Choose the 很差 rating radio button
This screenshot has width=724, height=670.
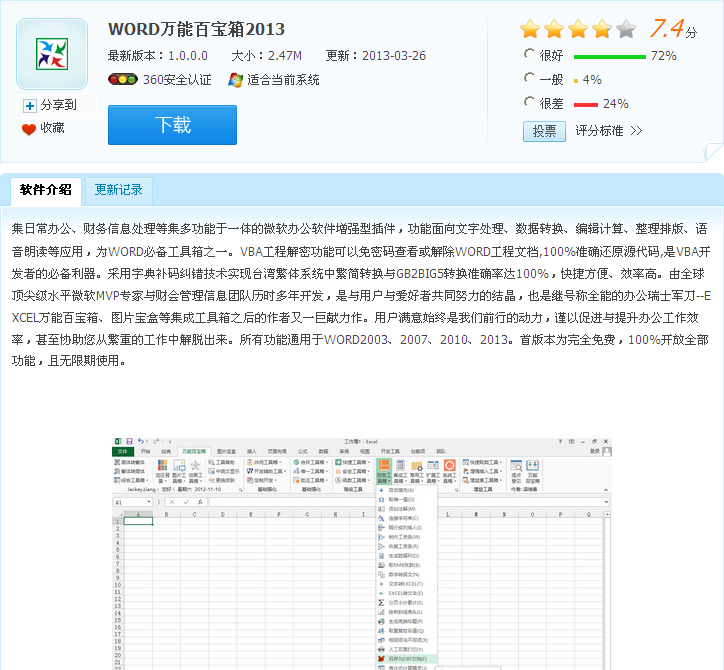point(529,102)
